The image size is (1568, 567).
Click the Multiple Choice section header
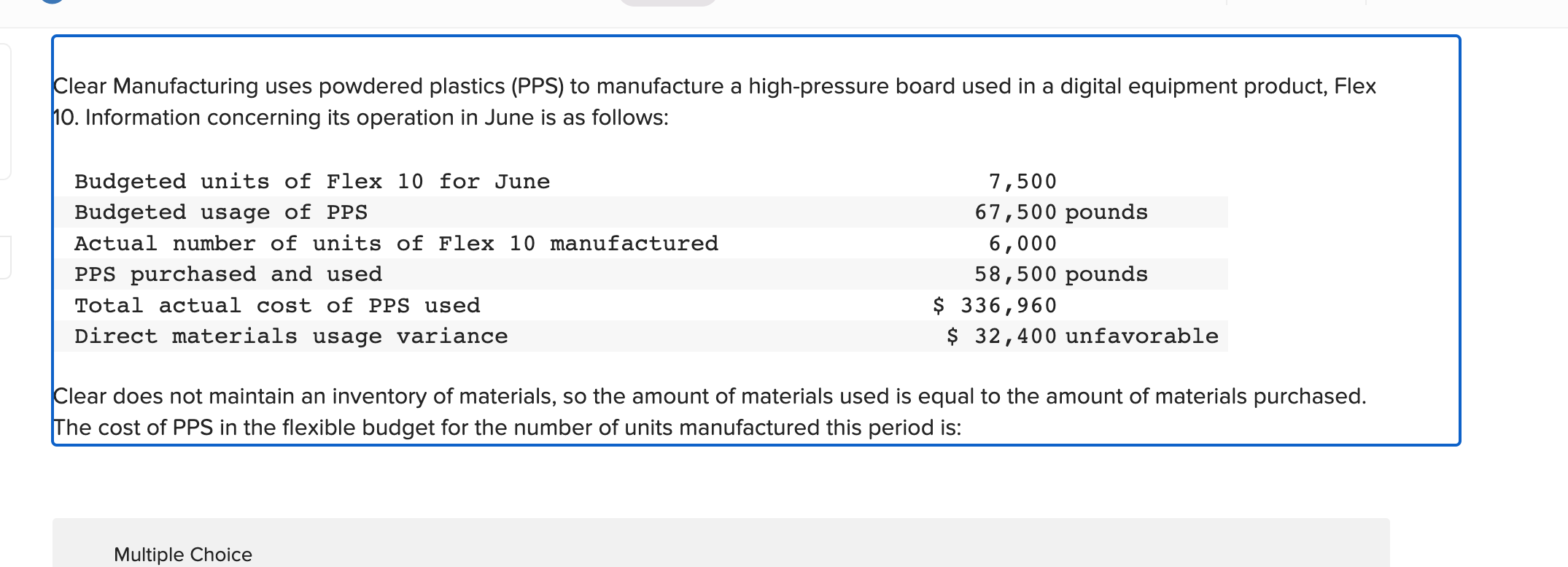click(182, 554)
